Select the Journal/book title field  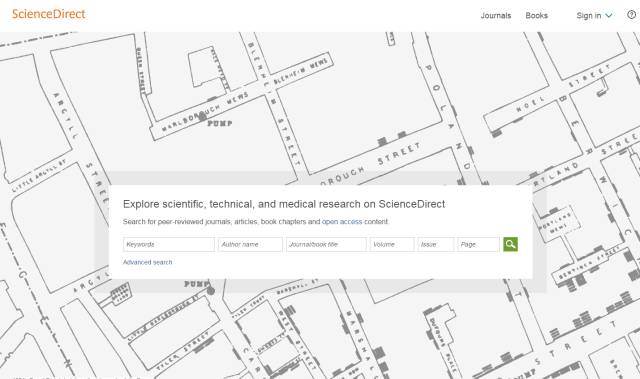326,244
